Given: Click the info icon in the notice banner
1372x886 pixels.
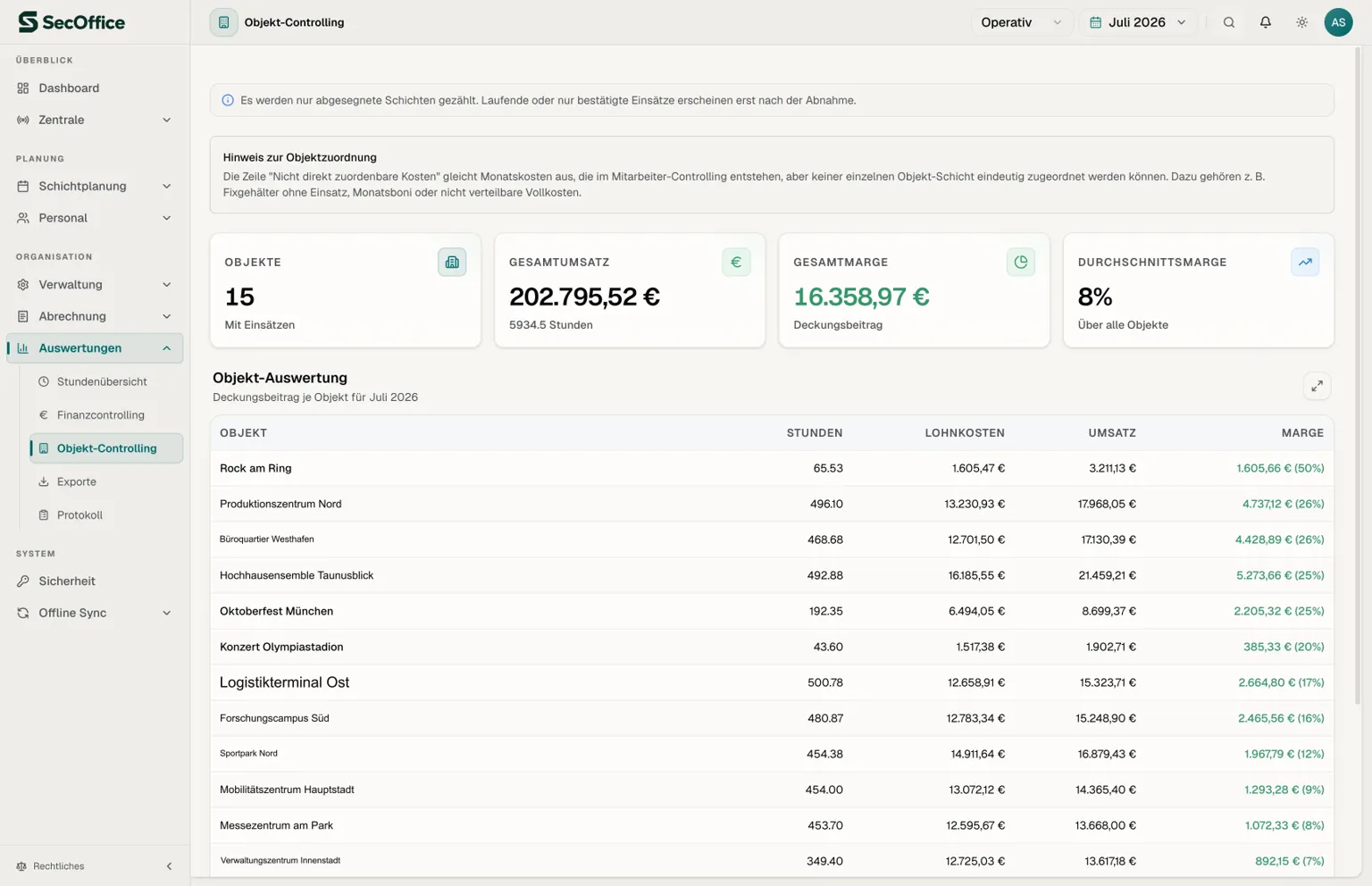Looking at the screenshot, I should (x=228, y=100).
